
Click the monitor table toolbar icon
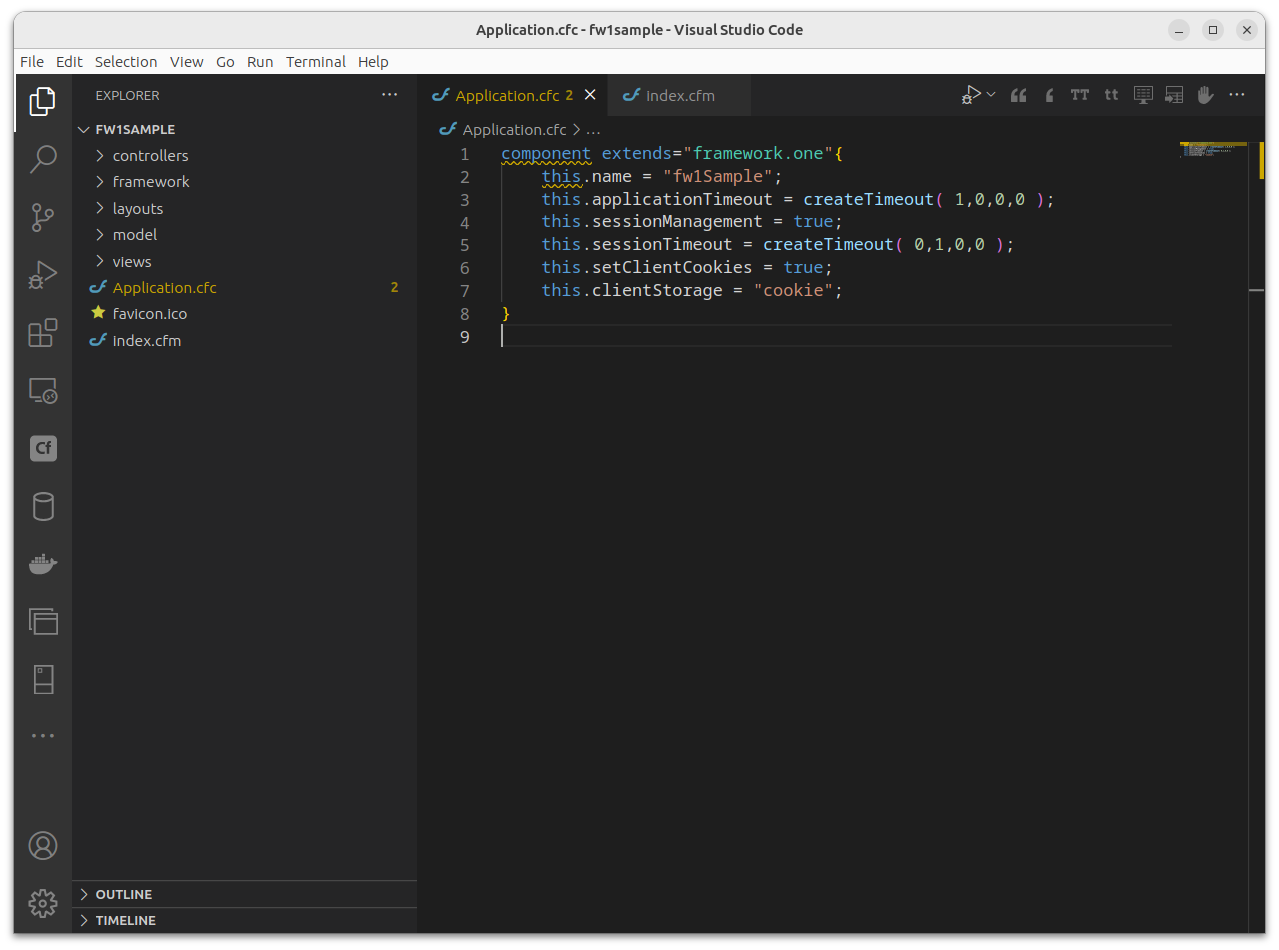click(x=1143, y=95)
